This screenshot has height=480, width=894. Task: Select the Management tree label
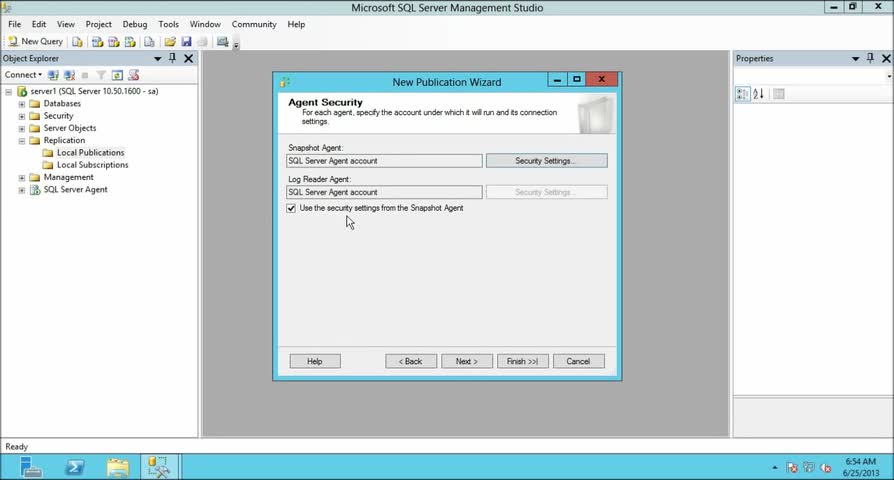(x=68, y=177)
